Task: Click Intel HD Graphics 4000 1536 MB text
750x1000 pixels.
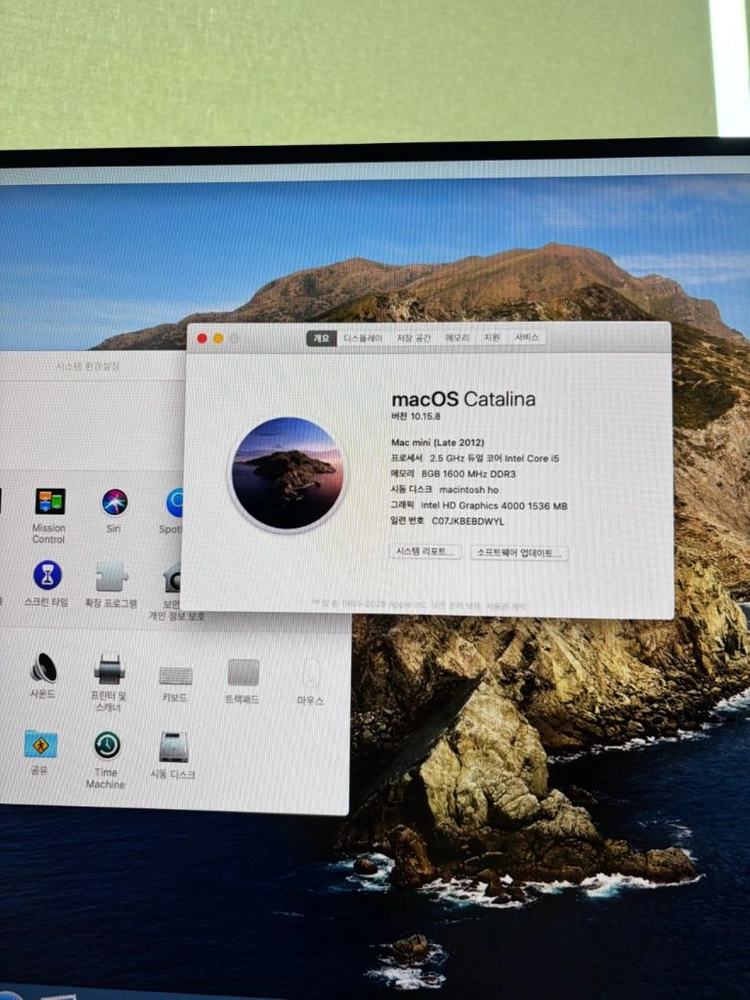Action: [494, 506]
